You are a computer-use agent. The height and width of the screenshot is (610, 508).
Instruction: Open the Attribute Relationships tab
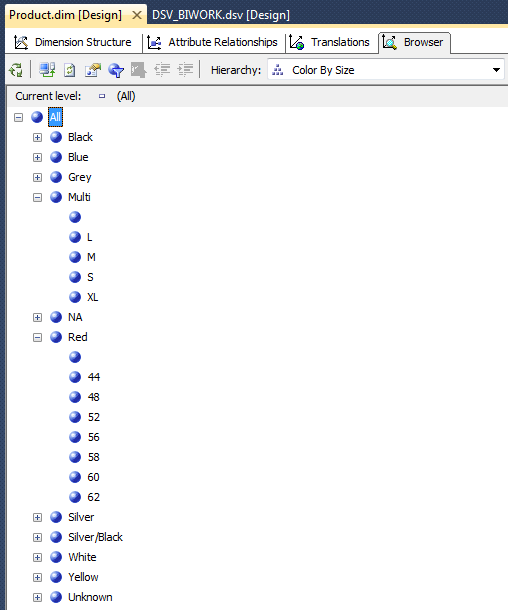click(x=212, y=42)
